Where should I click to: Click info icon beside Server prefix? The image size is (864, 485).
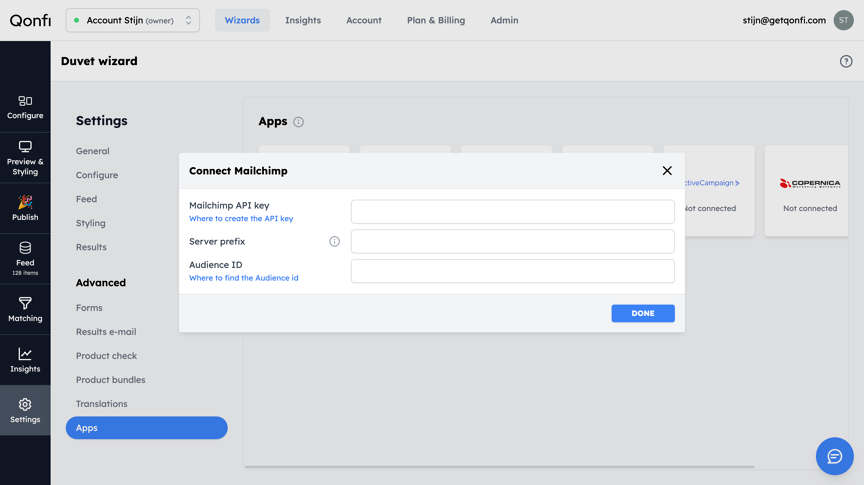click(334, 241)
